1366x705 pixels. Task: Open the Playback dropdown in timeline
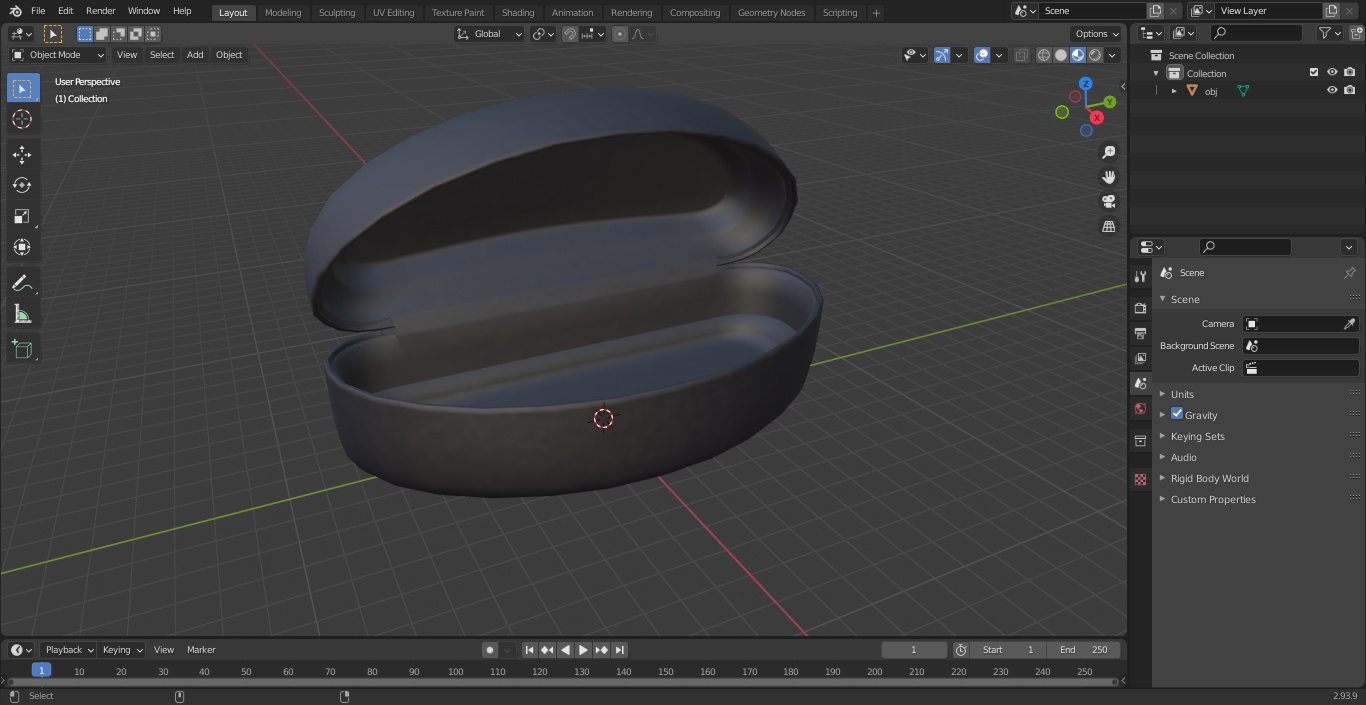tap(68, 650)
